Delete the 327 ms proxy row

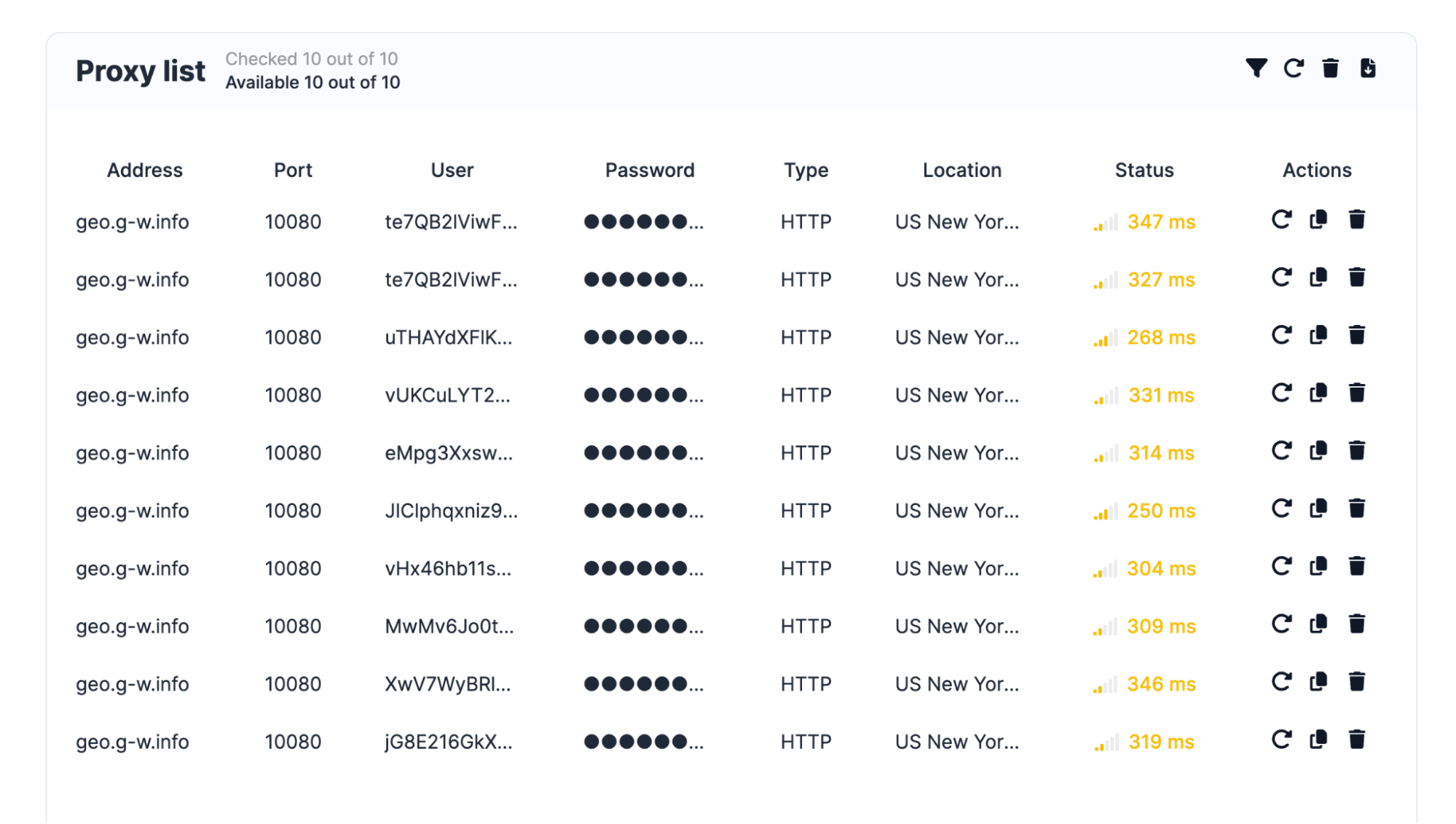pos(1357,278)
